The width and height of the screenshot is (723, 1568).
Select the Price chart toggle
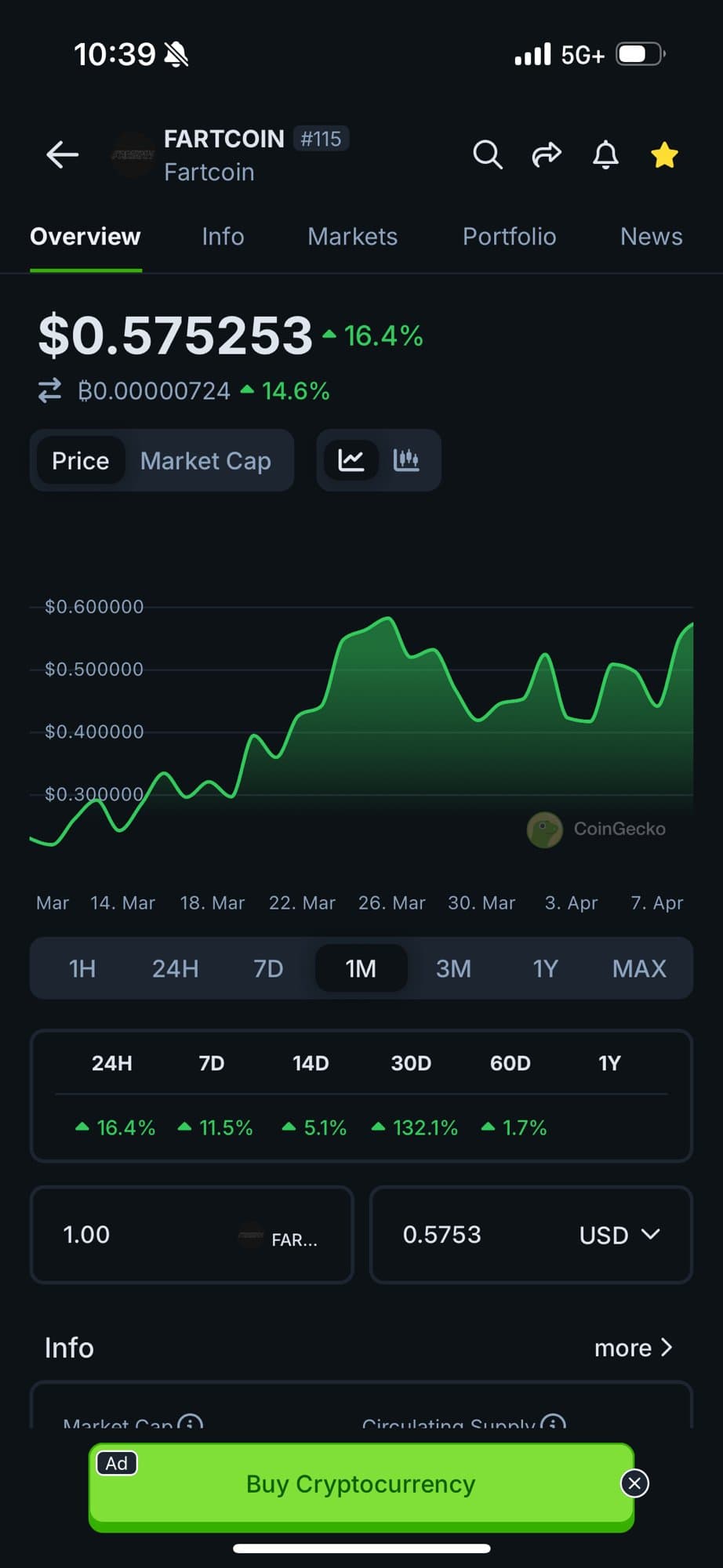click(80, 460)
